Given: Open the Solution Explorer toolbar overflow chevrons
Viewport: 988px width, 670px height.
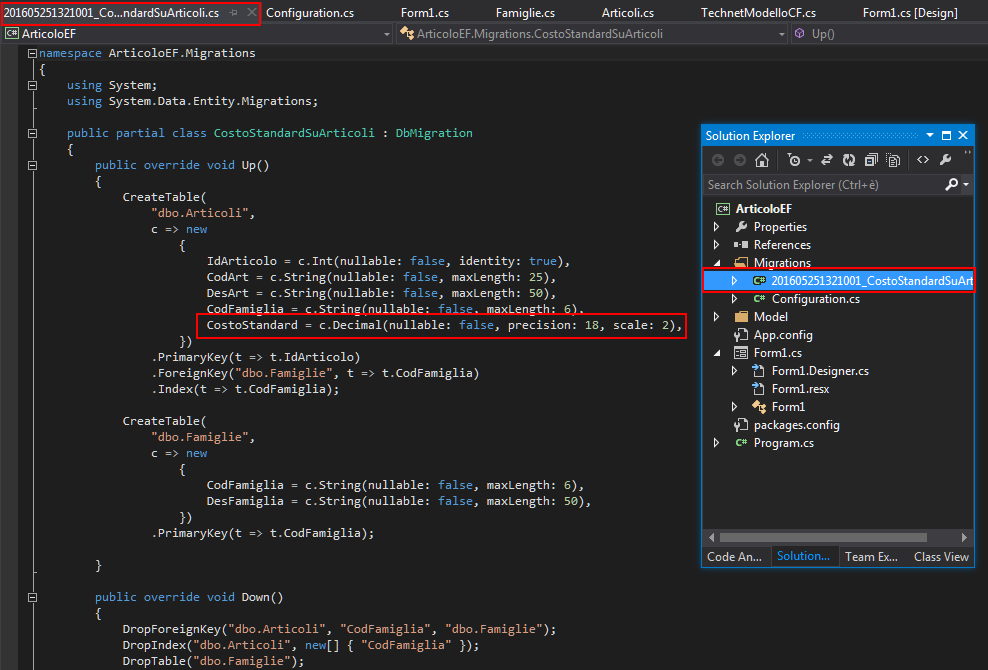Looking at the screenshot, I should tap(967, 153).
